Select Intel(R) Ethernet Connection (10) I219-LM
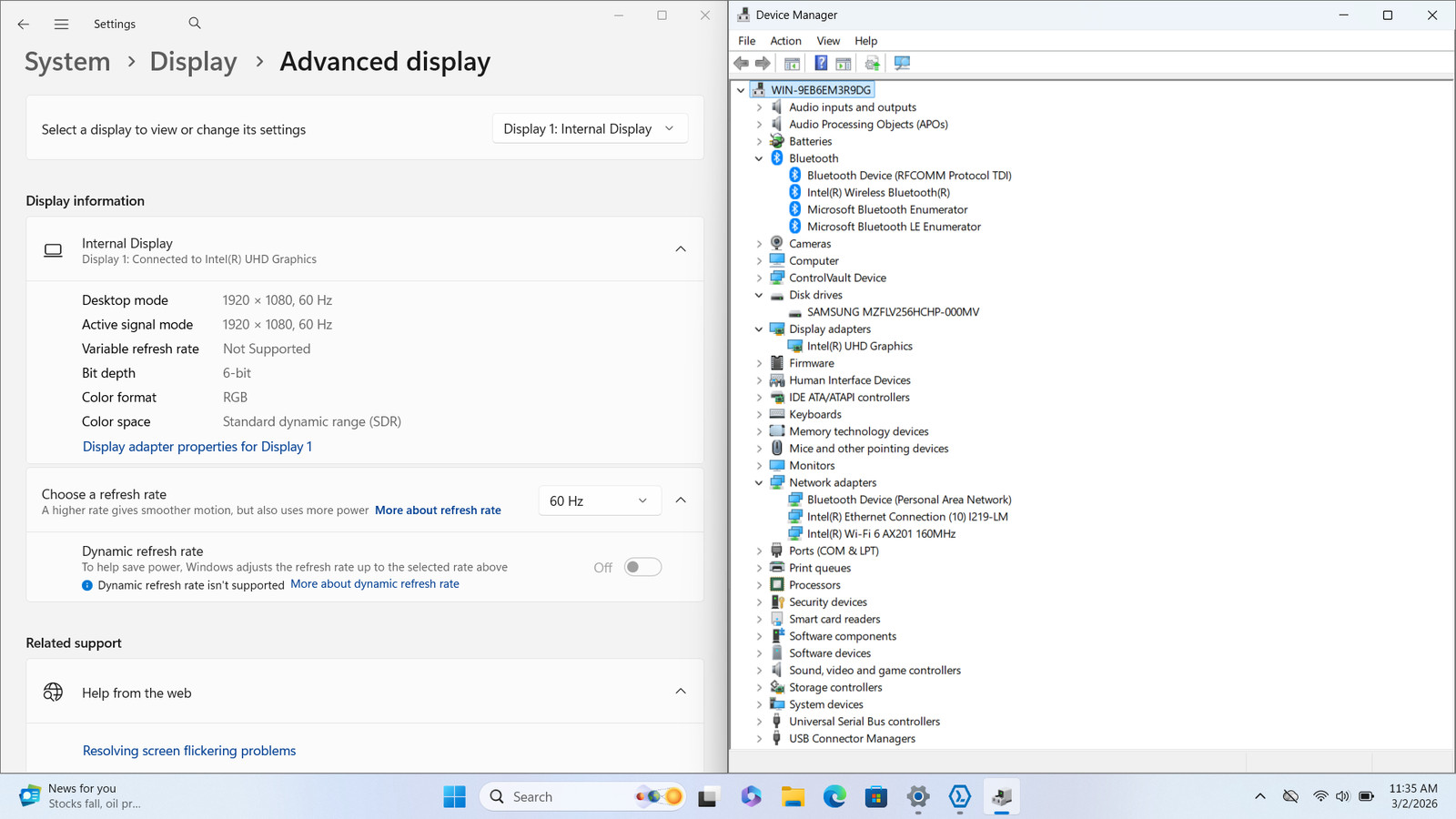 click(x=907, y=517)
